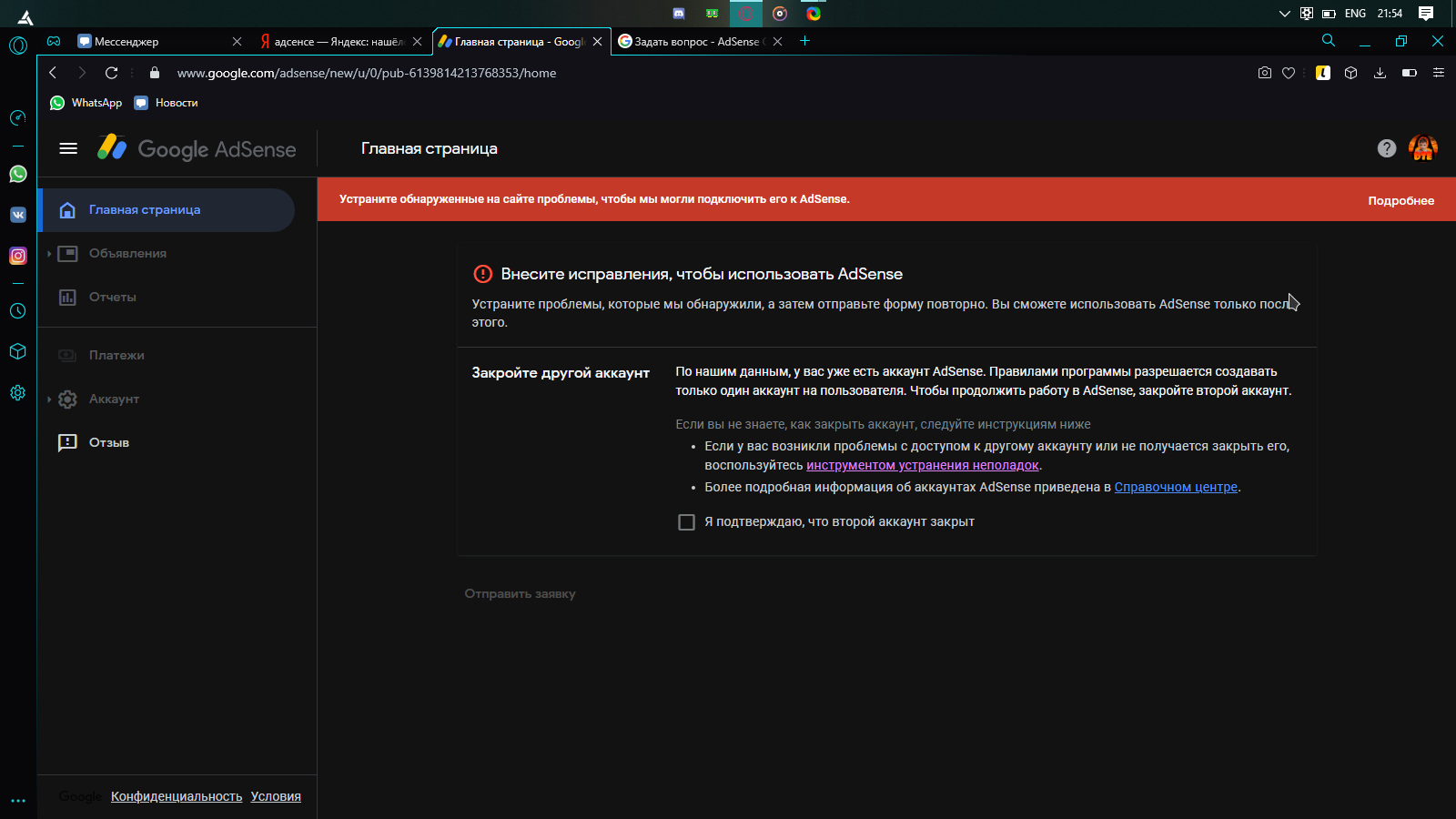Open GX Control speedometer icon in sidebar
1456x819 pixels.
point(18,117)
